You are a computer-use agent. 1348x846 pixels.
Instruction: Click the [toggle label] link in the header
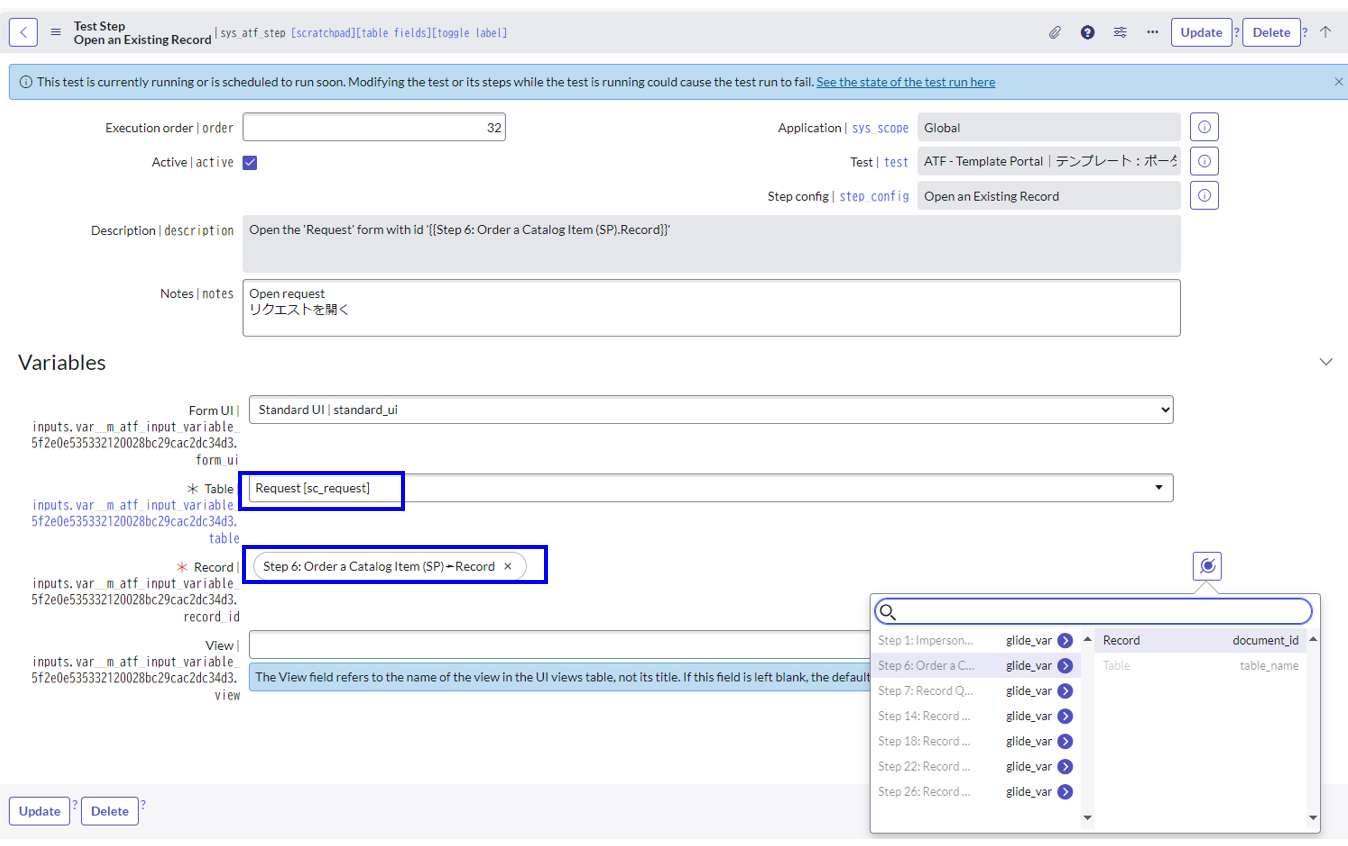coord(470,33)
